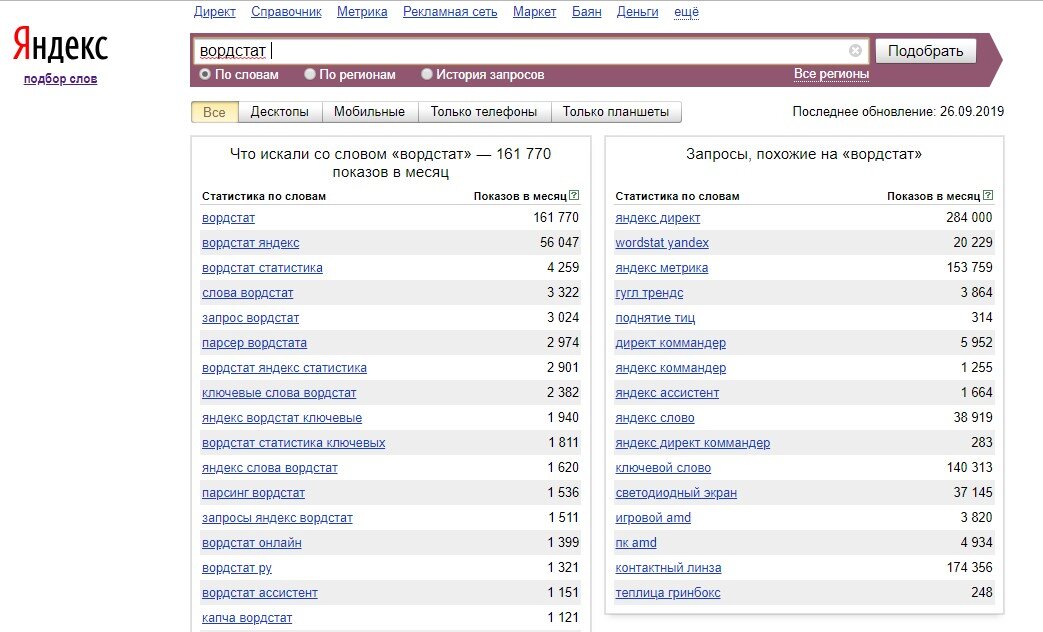Viewport: 1043px width, 632px height.
Task: Open the ключевые слова вордстат link
Action: click(279, 393)
